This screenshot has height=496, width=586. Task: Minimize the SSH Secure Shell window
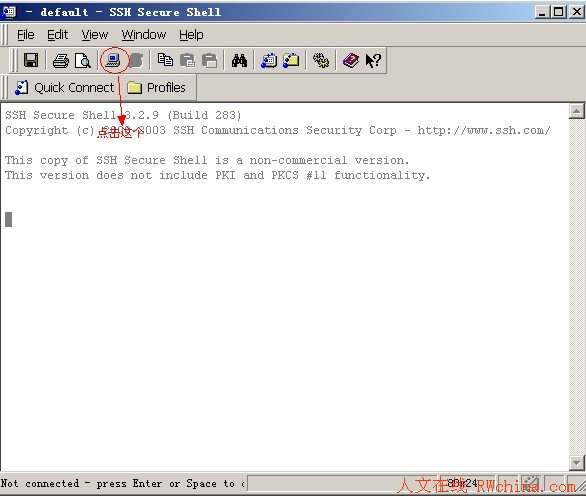click(542, 12)
